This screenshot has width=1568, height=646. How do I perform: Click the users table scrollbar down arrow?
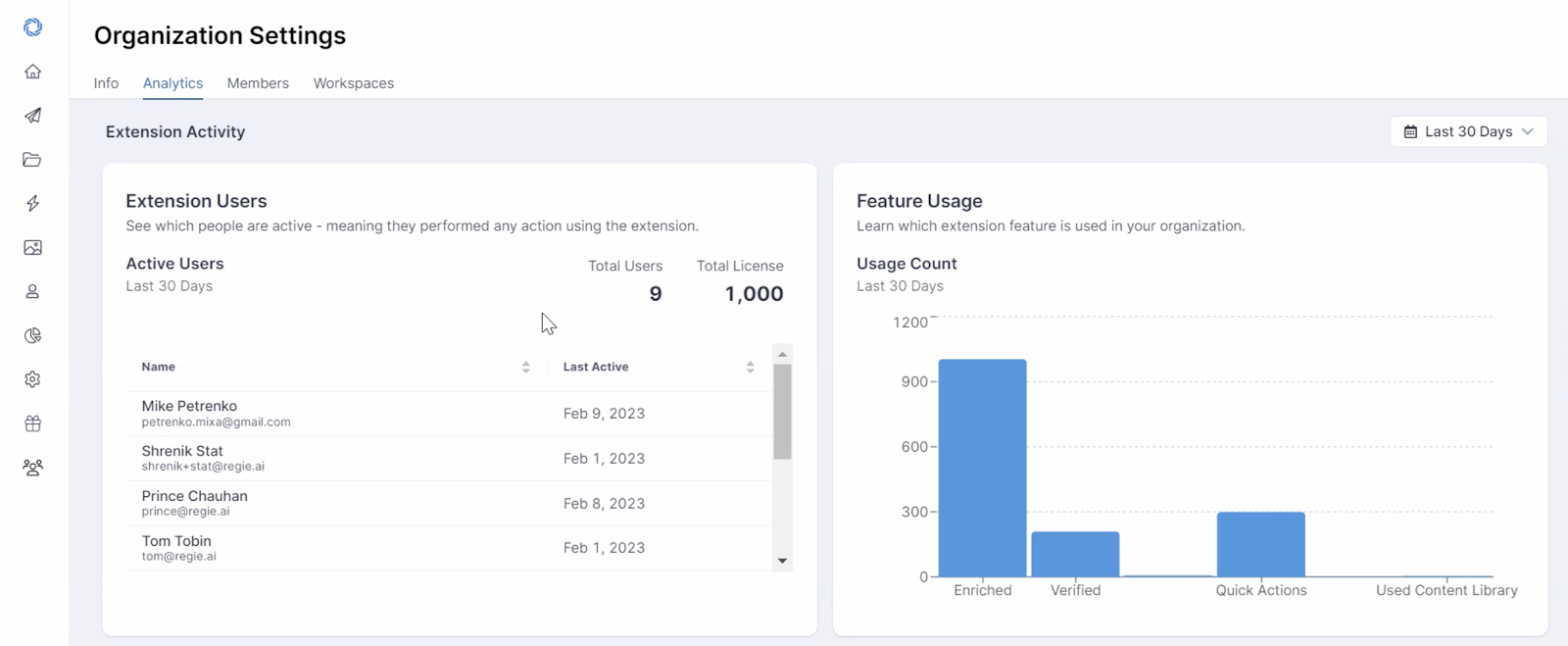click(x=782, y=561)
